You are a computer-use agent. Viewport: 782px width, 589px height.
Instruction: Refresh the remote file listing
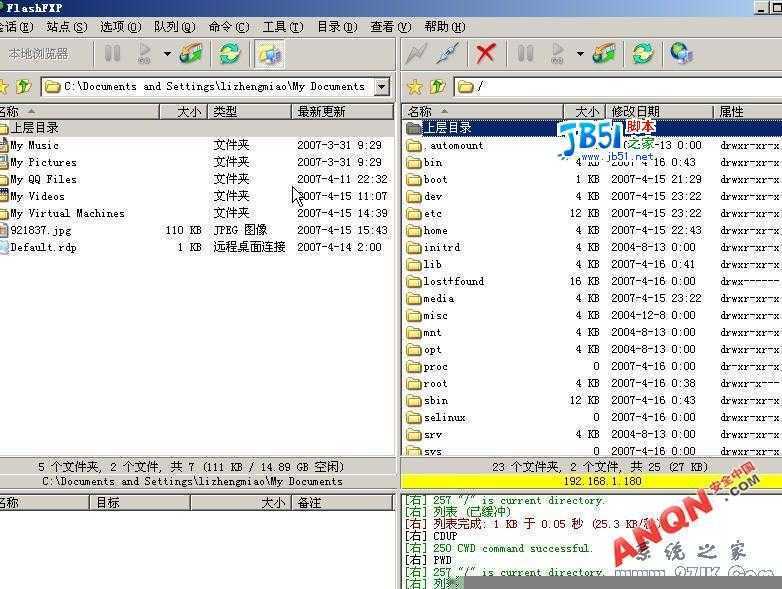point(642,53)
